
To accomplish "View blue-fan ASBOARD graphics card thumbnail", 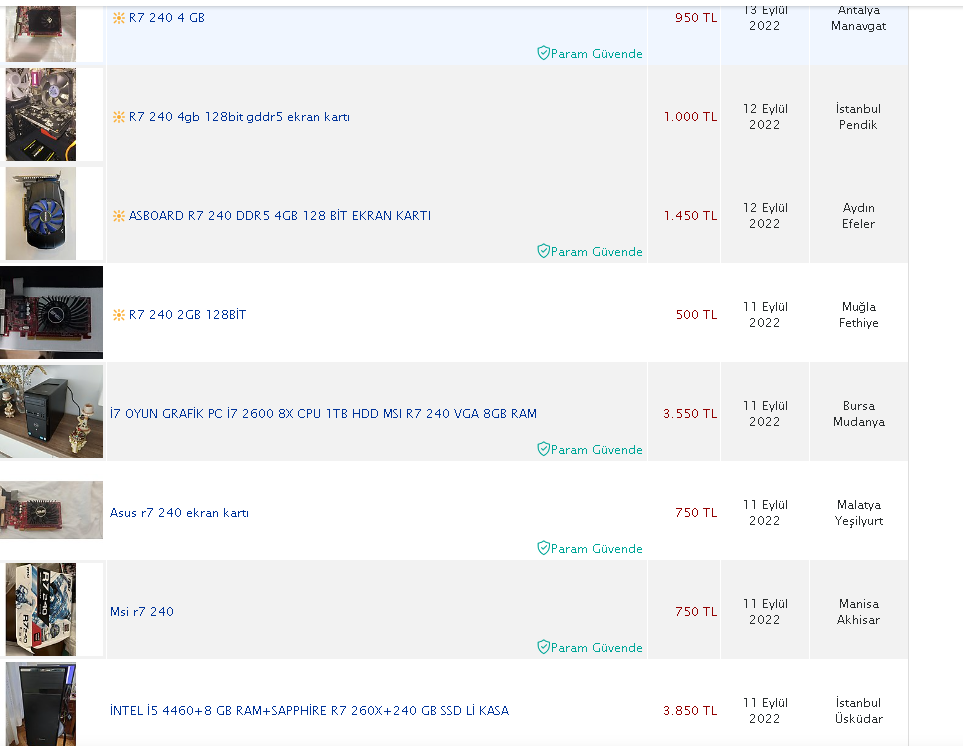I will (x=41, y=214).
